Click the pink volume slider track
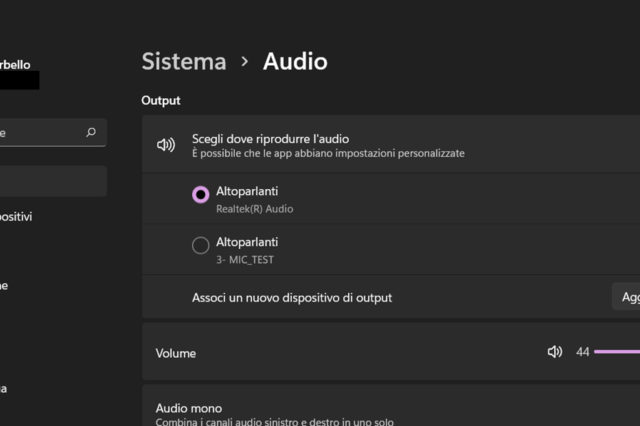The image size is (640, 426). [x=617, y=352]
